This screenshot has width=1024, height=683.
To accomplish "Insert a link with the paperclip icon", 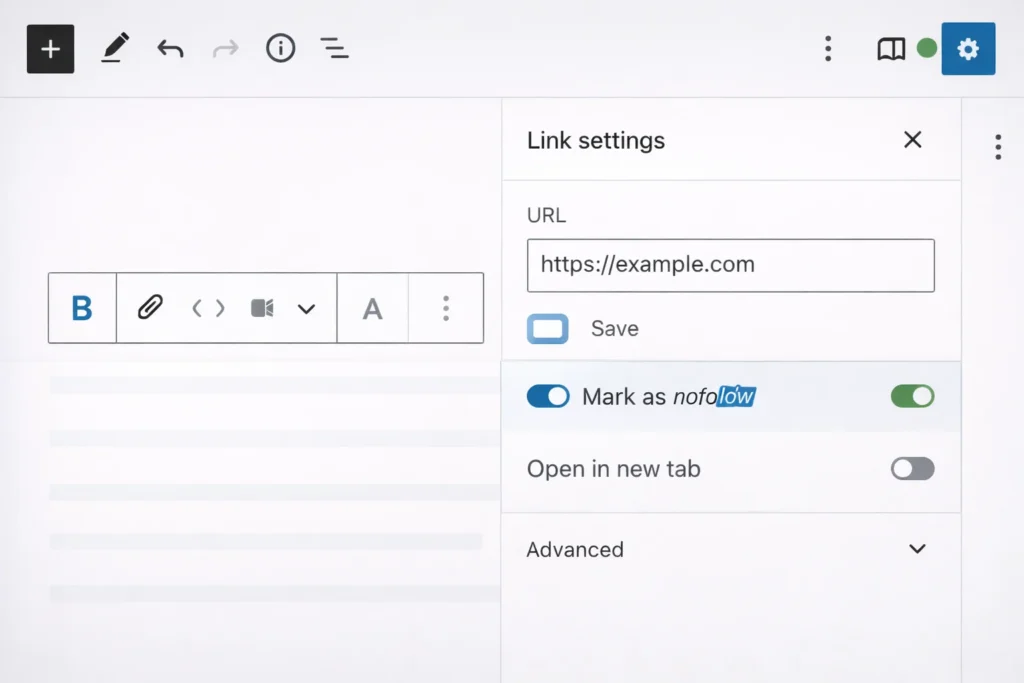I will point(150,308).
